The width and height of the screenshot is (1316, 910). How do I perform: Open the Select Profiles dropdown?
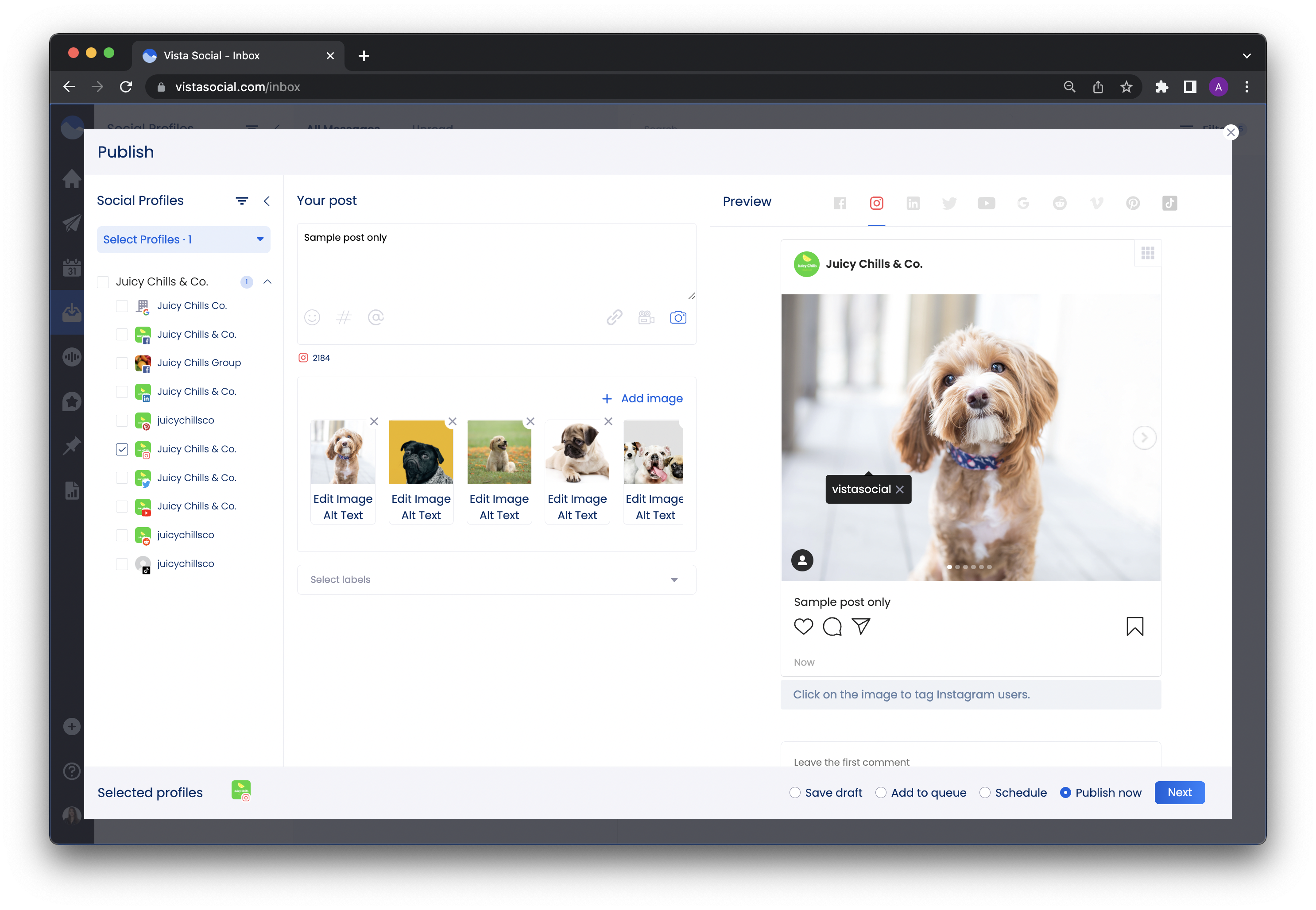[x=183, y=239]
